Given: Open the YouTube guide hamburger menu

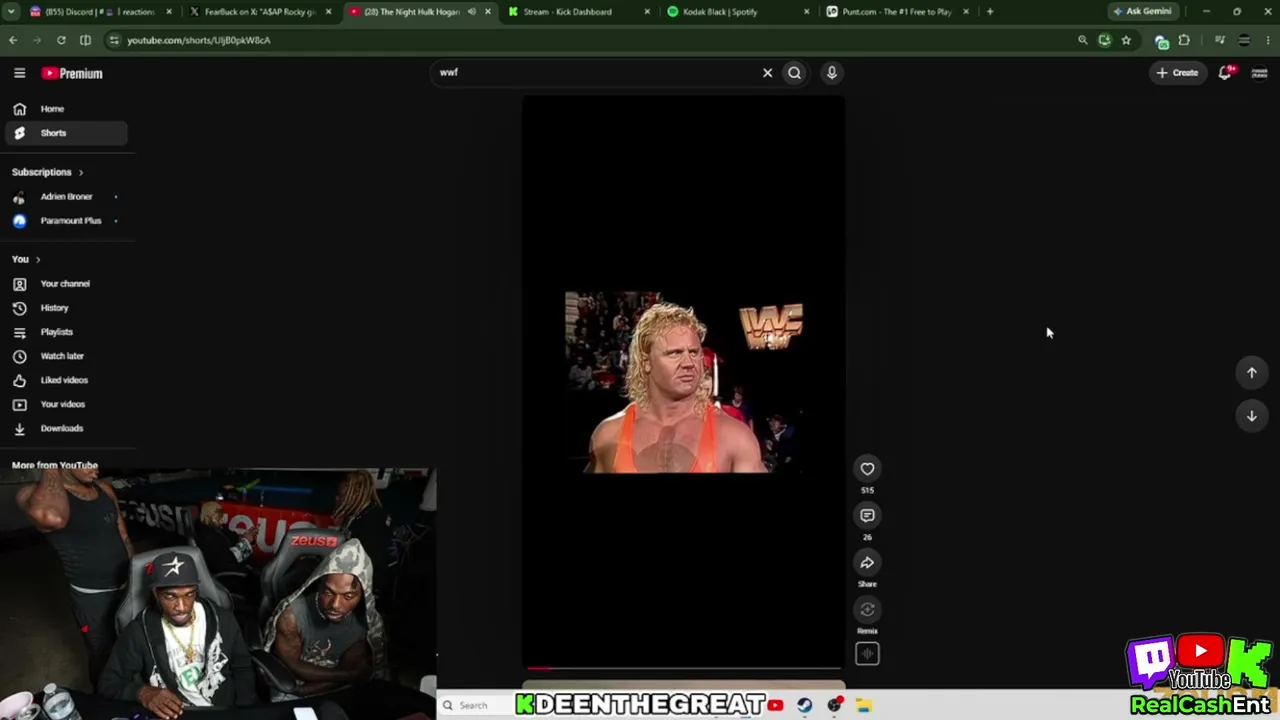Looking at the screenshot, I should tap(19, 73).
